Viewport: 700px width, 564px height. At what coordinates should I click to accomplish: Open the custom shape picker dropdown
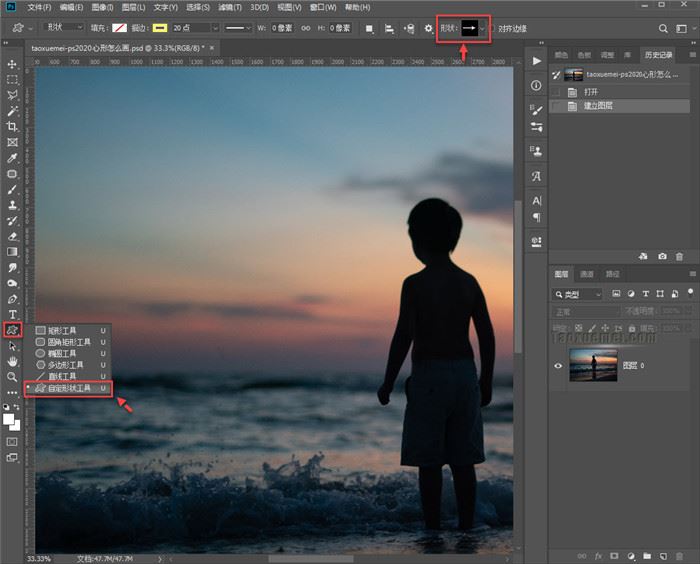click(482, 29)
